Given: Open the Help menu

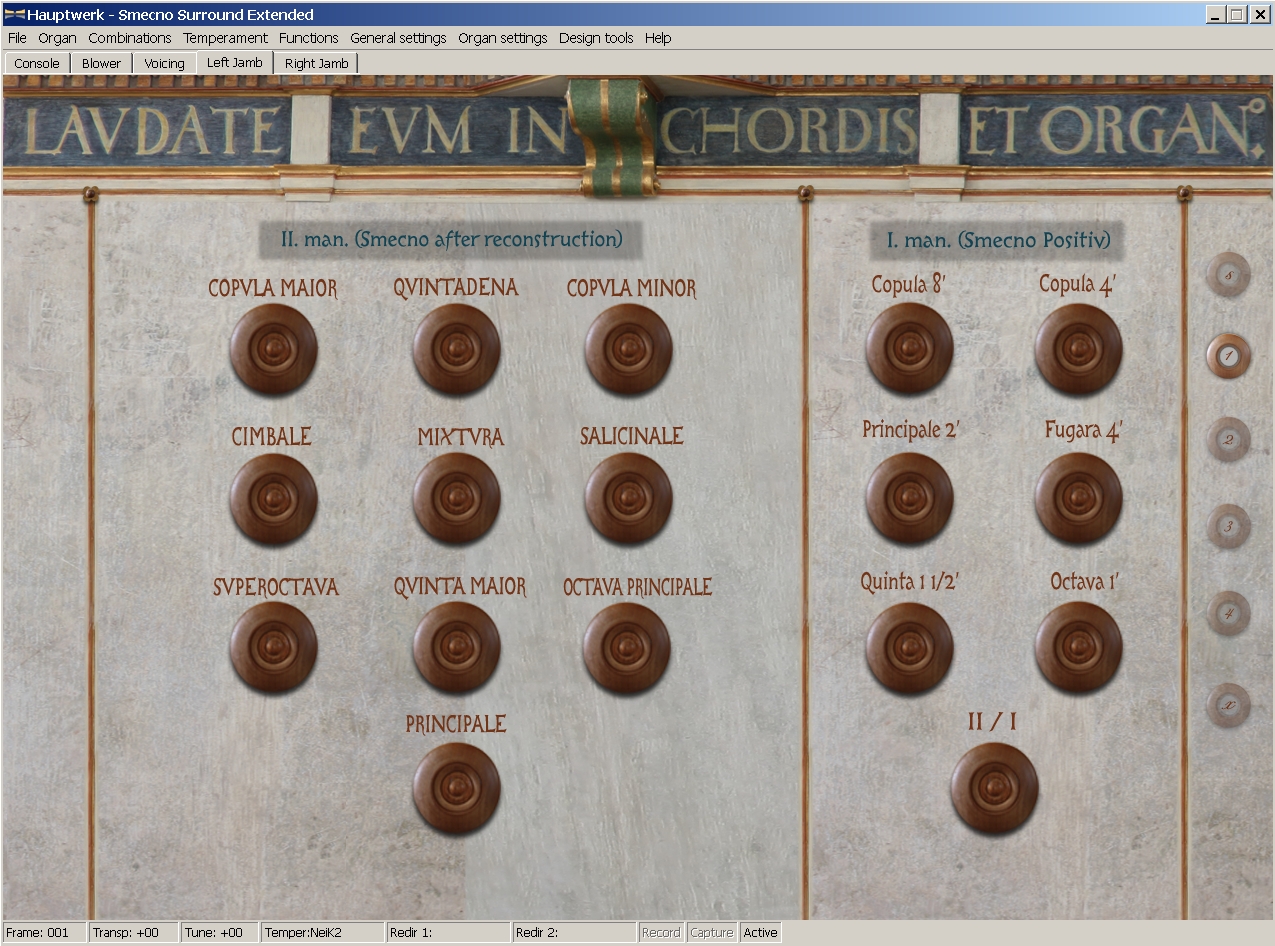Looking at the screenshot, I should coord(658,38).
